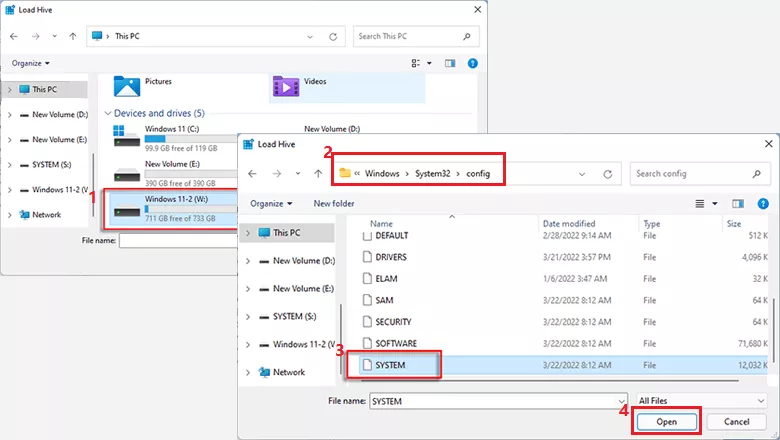
Task: Open the Pictures folder icon
Action: (x=126, y=86)
